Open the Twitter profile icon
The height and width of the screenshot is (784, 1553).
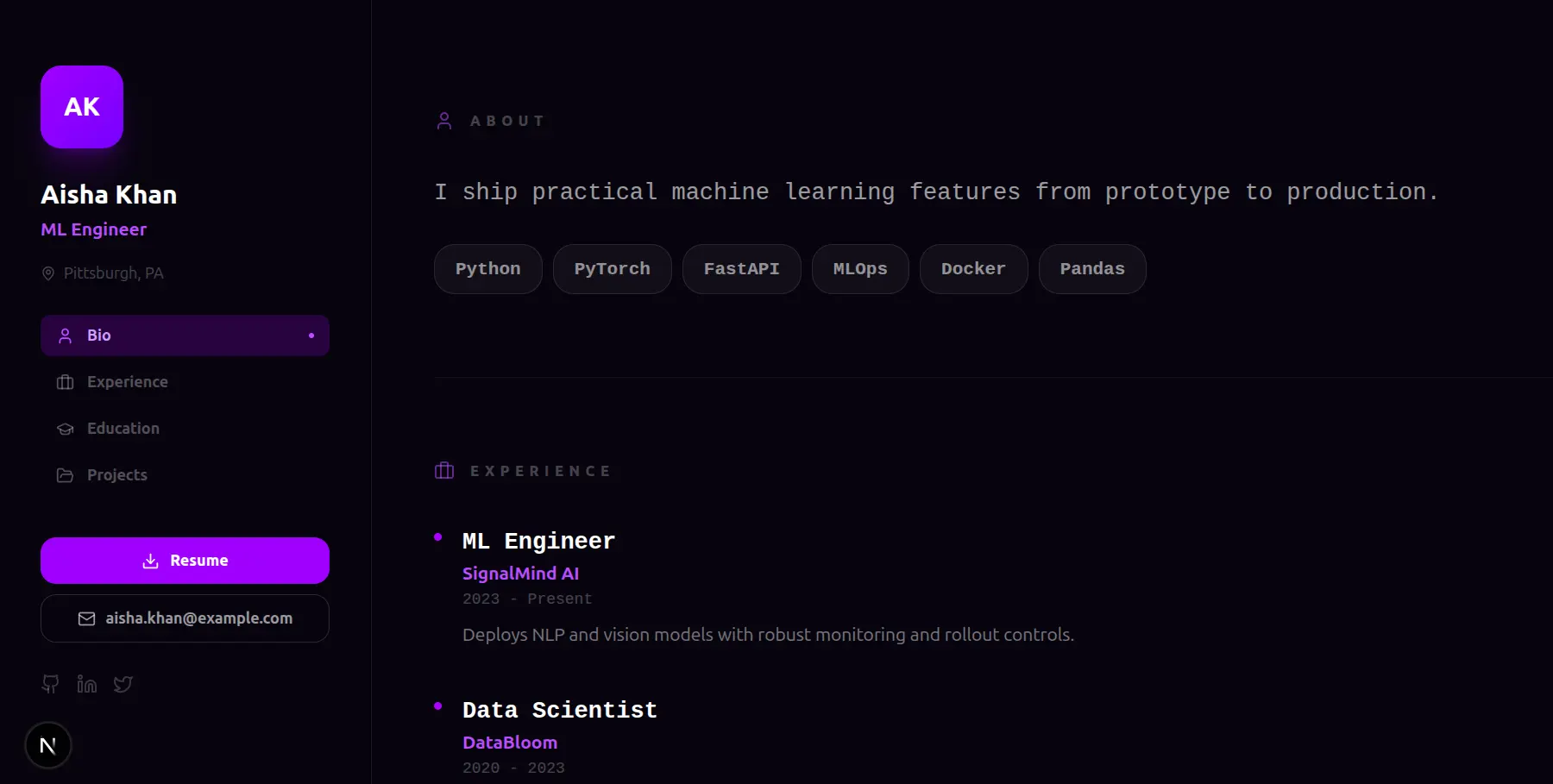pos(123,684)
